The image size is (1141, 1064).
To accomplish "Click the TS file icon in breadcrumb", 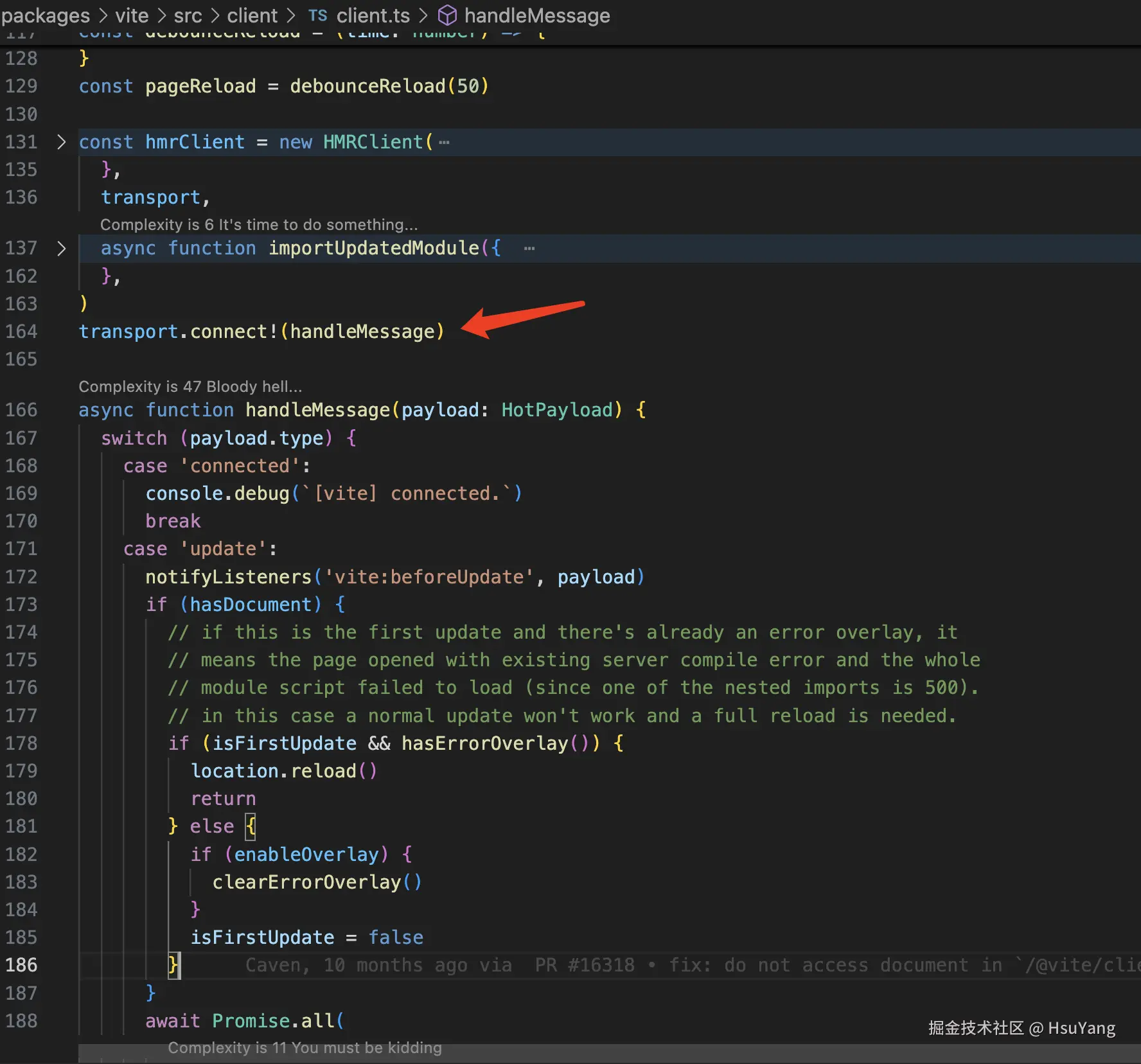I will (317, 15).
